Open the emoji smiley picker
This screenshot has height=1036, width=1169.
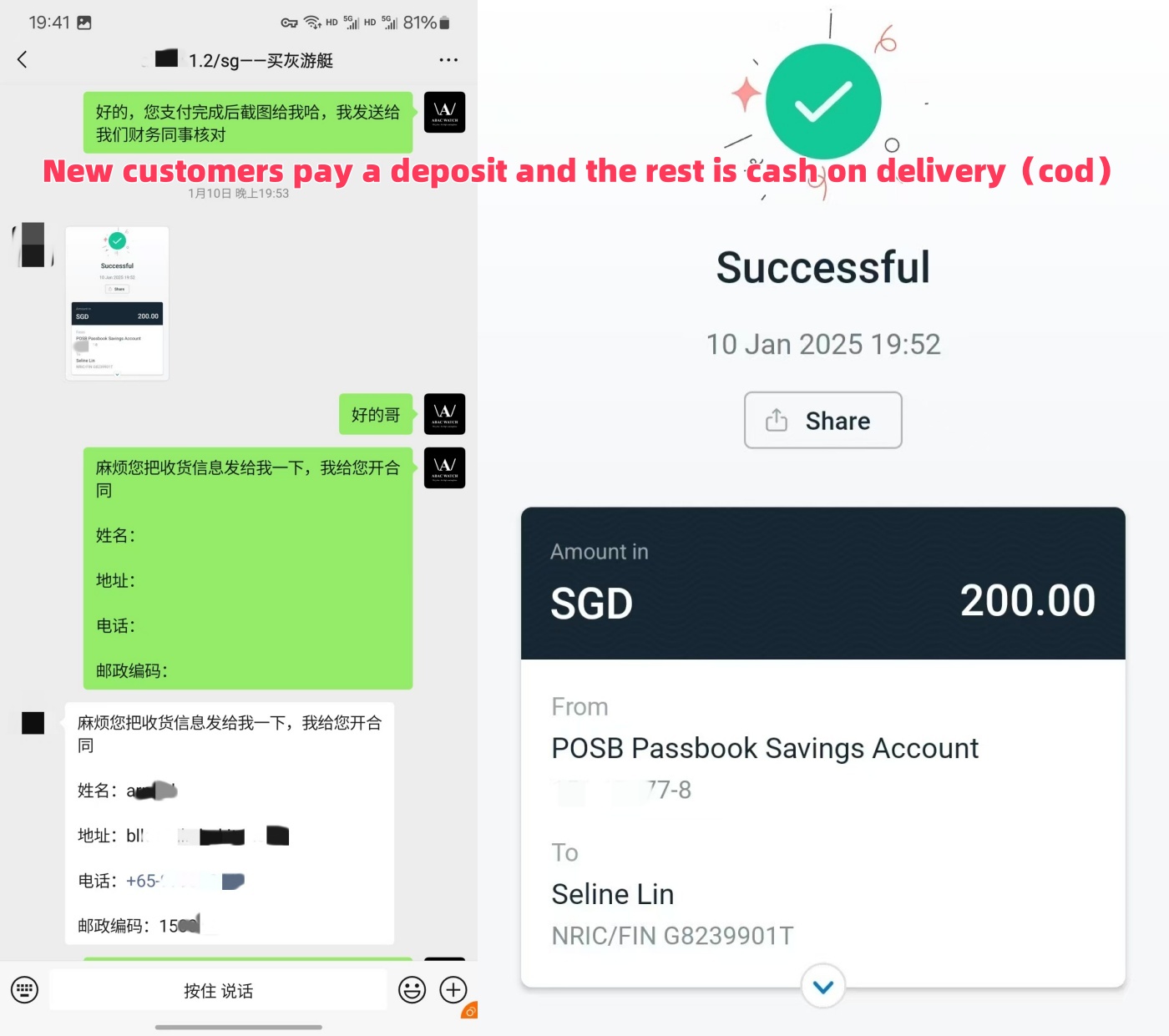[412, 990]
